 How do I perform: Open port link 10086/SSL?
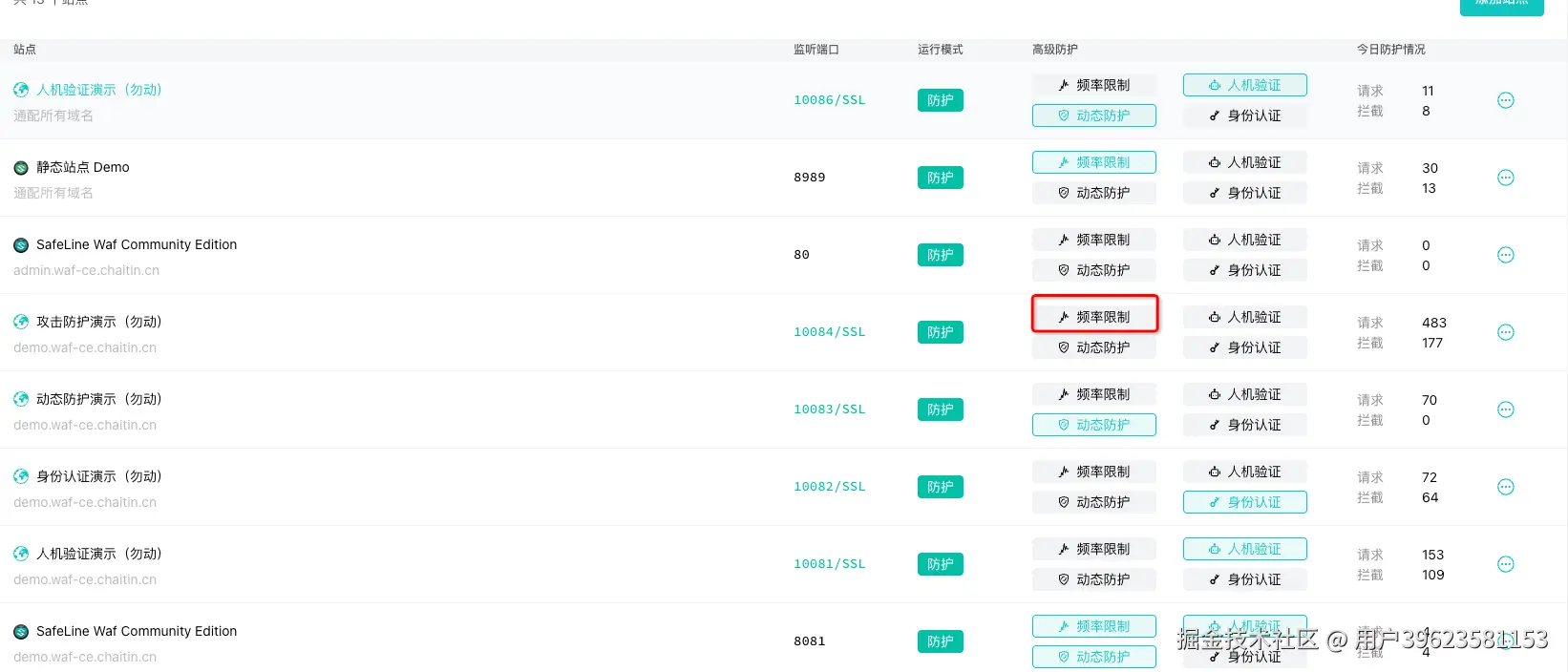coord(829,100)
